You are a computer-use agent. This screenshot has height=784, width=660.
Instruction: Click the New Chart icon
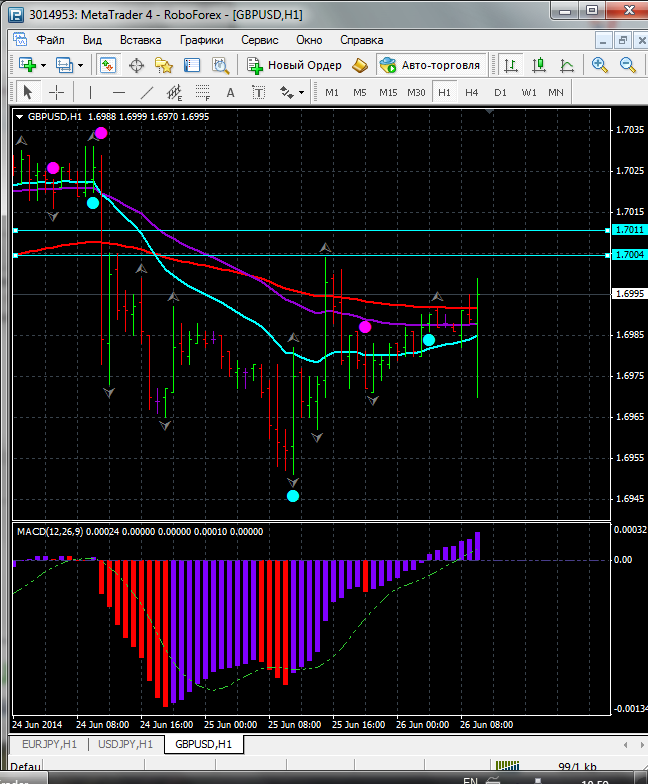click(x=28, y=65)
